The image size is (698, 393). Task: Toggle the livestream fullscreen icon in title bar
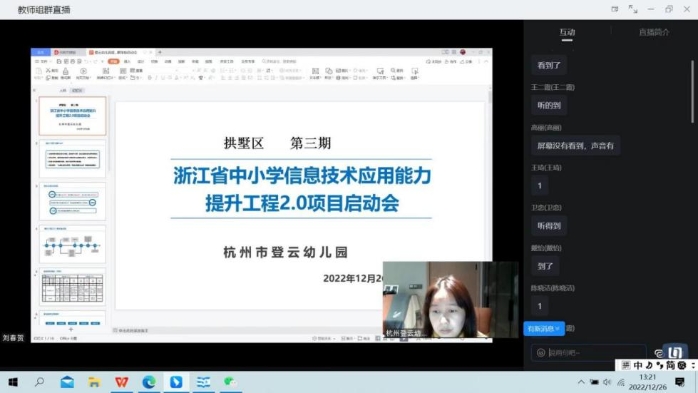click(x=633, y=9)
